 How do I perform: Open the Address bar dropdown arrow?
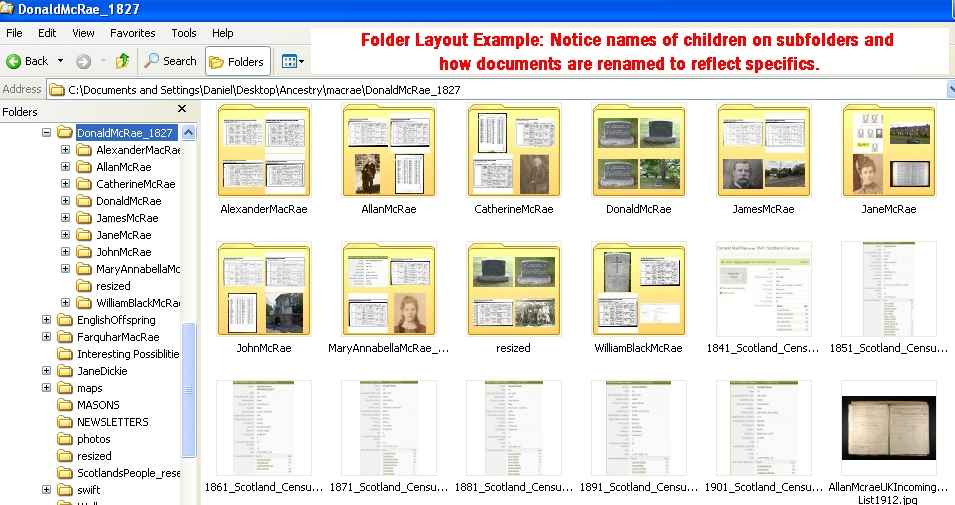(x=950, y=89)
